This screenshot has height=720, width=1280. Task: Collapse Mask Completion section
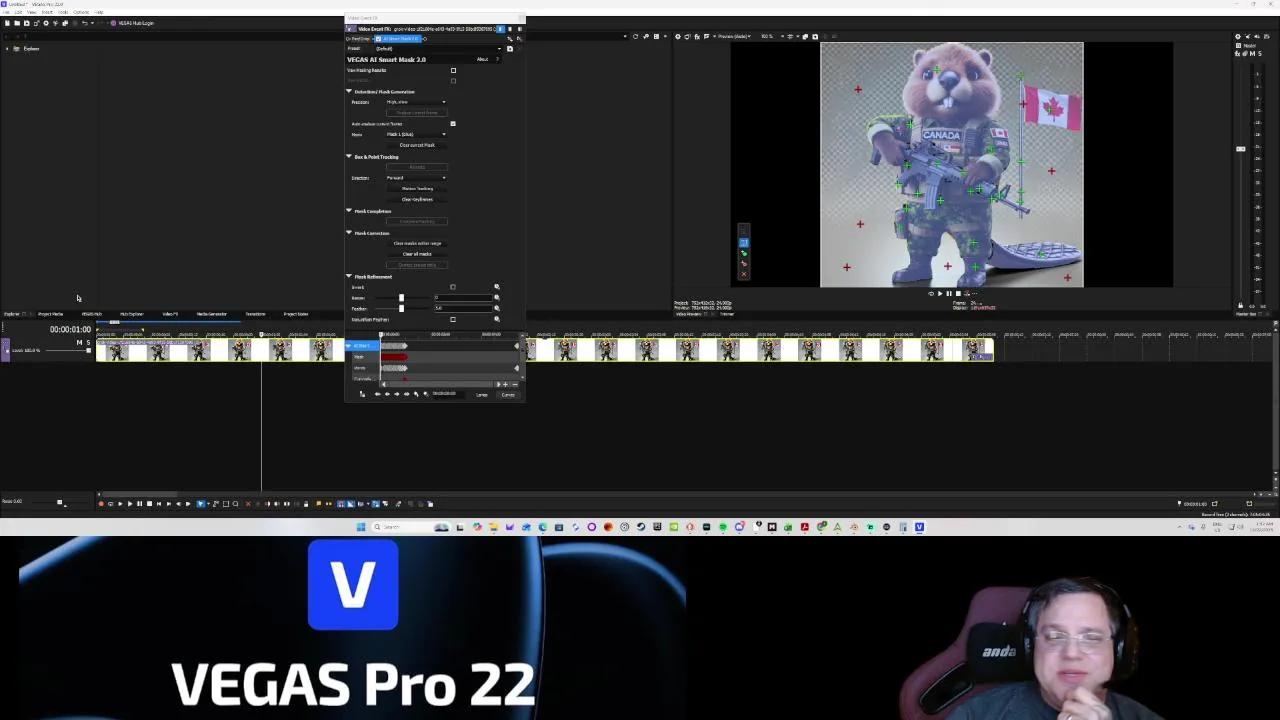(x=349, y=211)
